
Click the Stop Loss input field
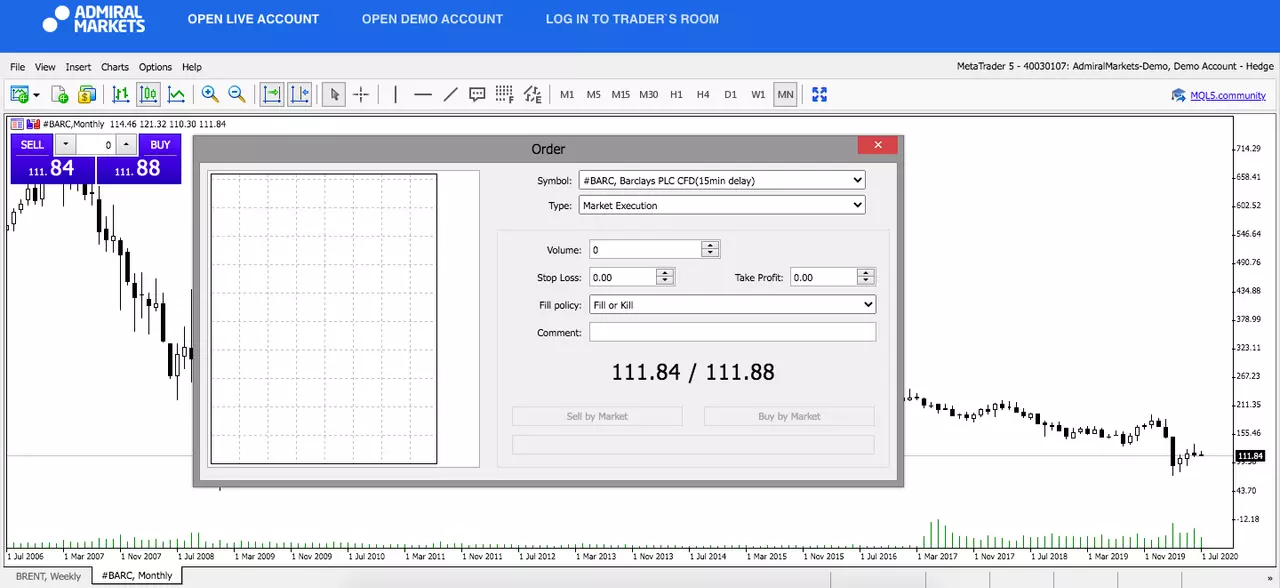(x=622, y=277)
